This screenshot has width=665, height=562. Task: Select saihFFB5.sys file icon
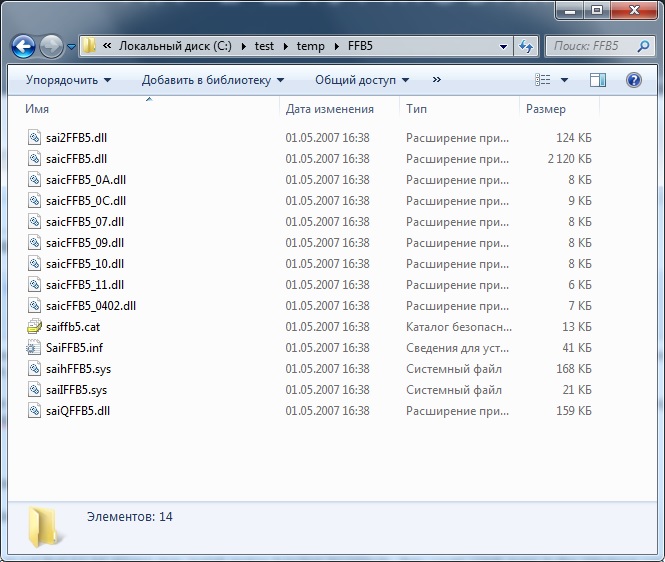click(x=34, y=369)
